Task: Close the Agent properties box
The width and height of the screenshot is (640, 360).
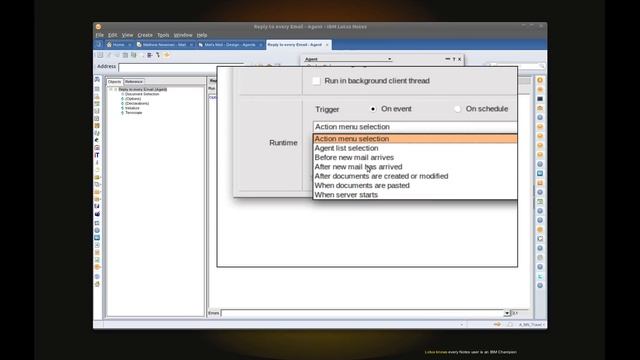Action: pyautogui.click(x=460, y=59)
